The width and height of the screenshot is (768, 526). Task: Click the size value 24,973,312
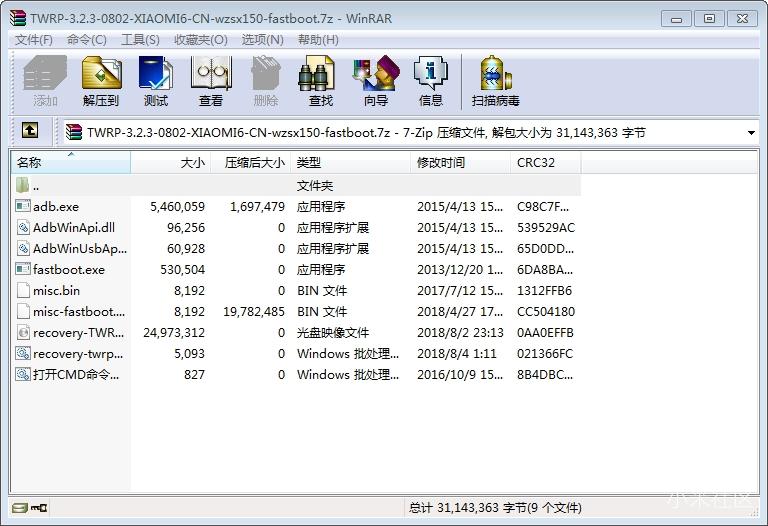174,333
